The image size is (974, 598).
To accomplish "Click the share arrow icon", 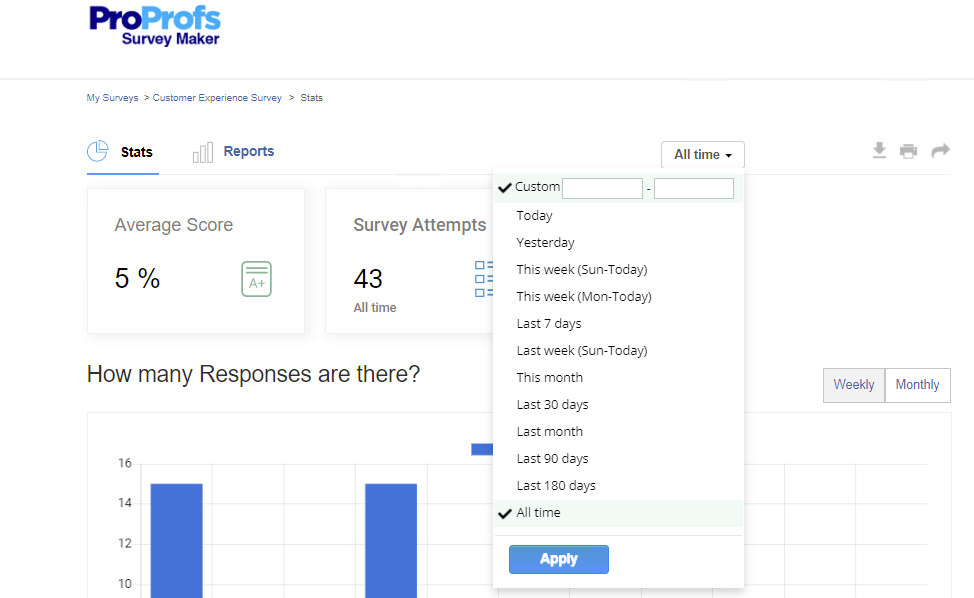I will pyautogui.click(x=940, y=150).
